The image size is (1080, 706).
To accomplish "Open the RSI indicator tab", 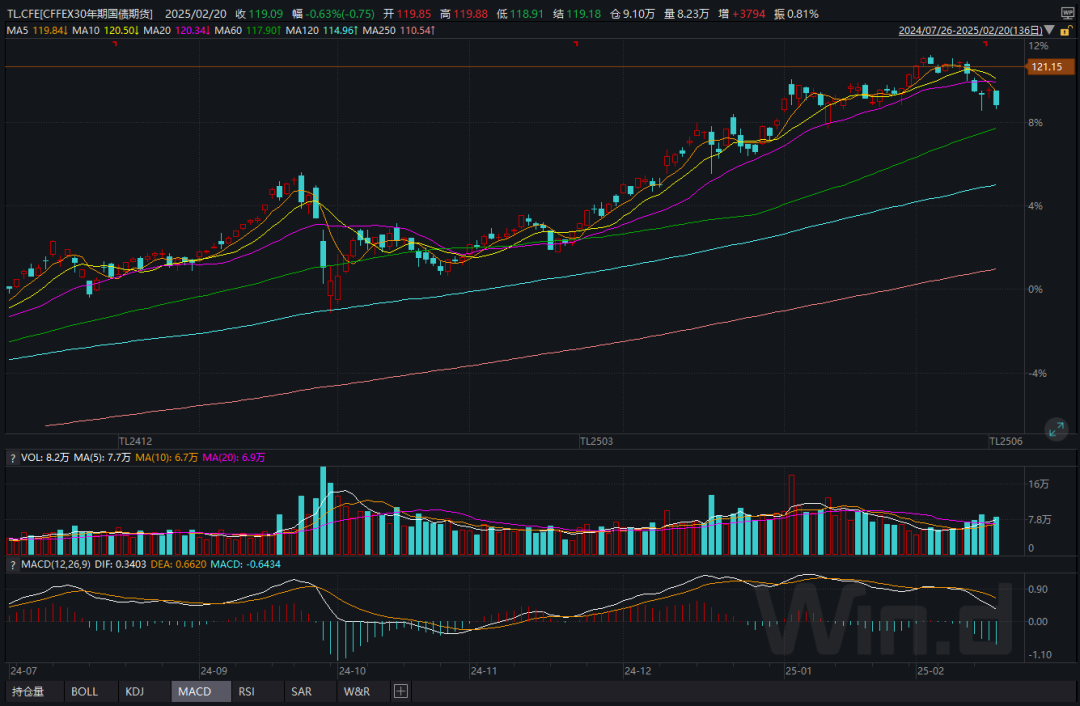I will [x=247, y=691].
